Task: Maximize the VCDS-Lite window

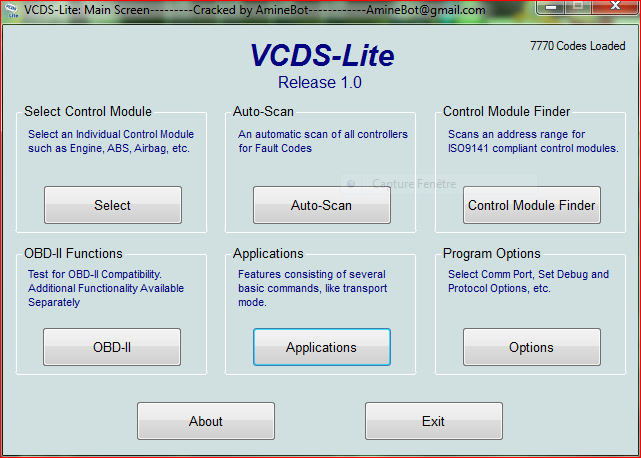Action: [578, 7]
